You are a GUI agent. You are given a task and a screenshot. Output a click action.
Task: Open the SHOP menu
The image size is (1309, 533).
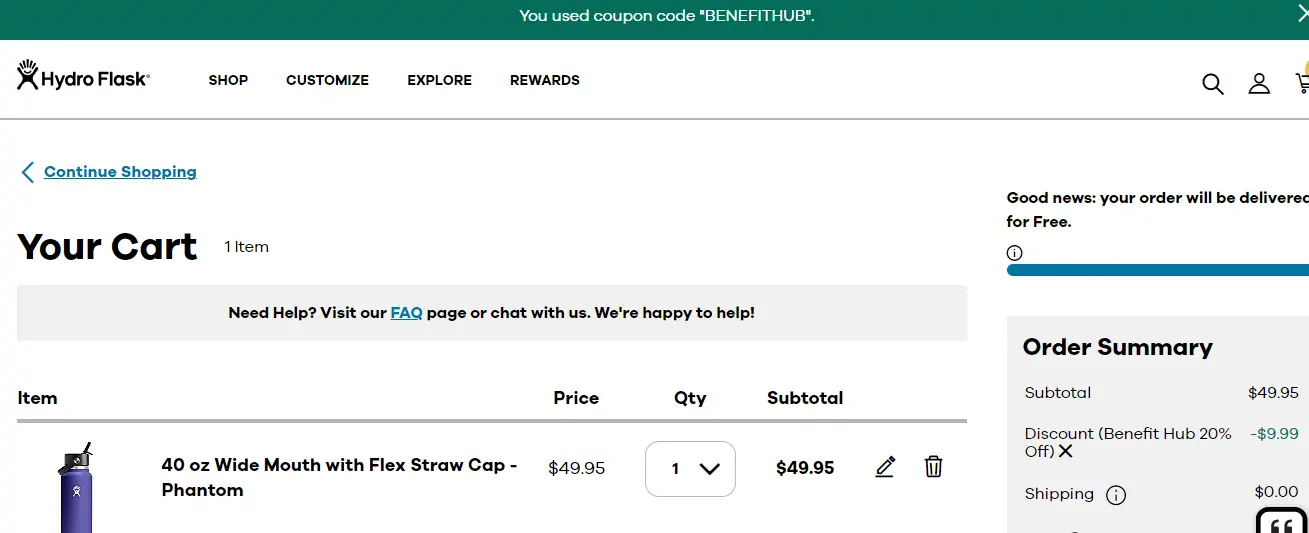point(228,80)
